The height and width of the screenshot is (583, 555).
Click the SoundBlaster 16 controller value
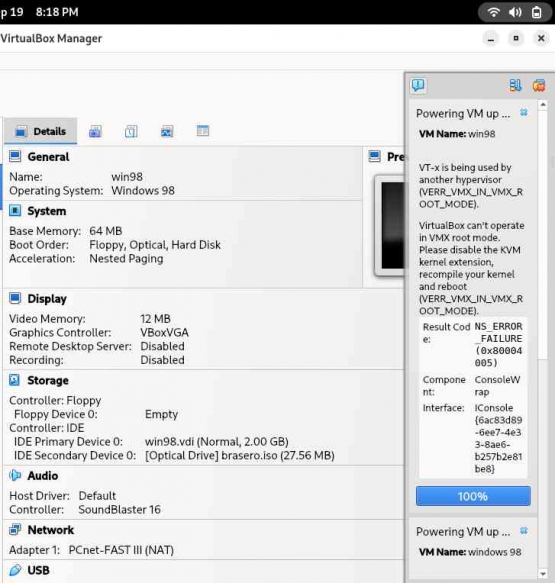119,510
